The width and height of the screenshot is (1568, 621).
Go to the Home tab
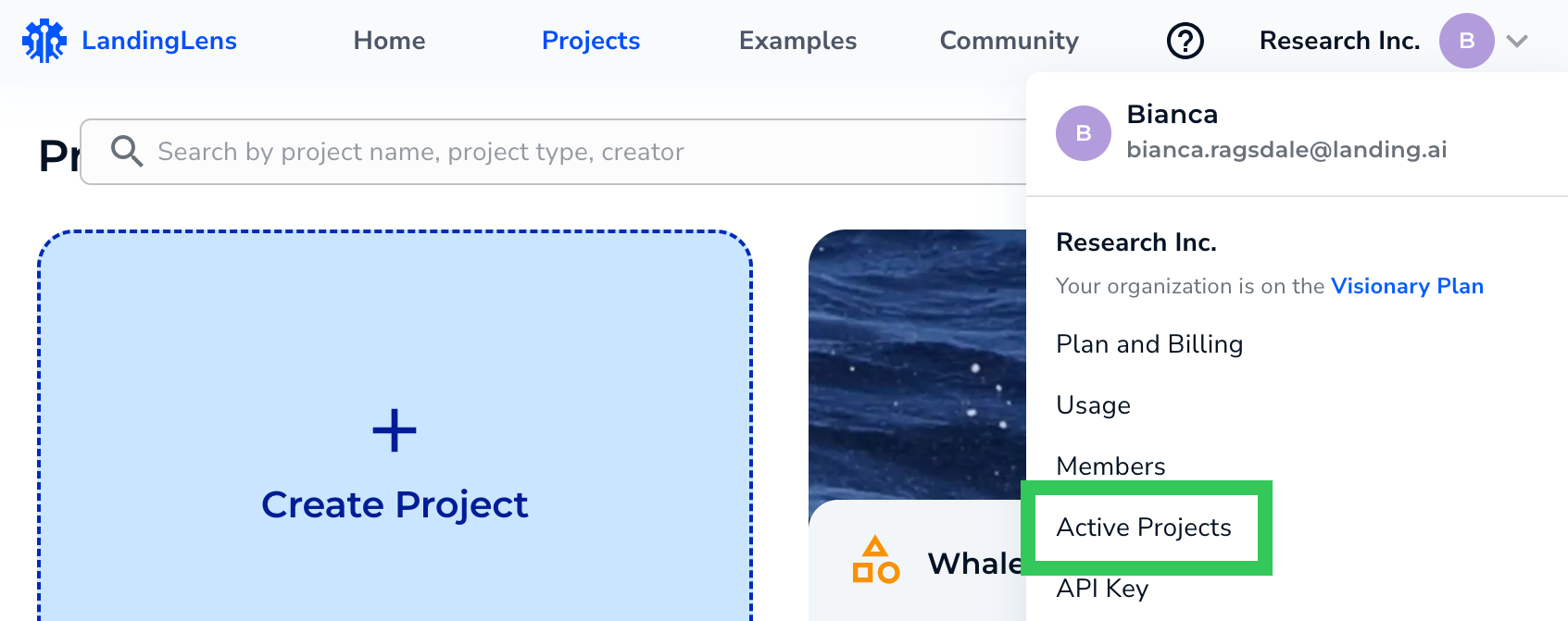(389, 41)
